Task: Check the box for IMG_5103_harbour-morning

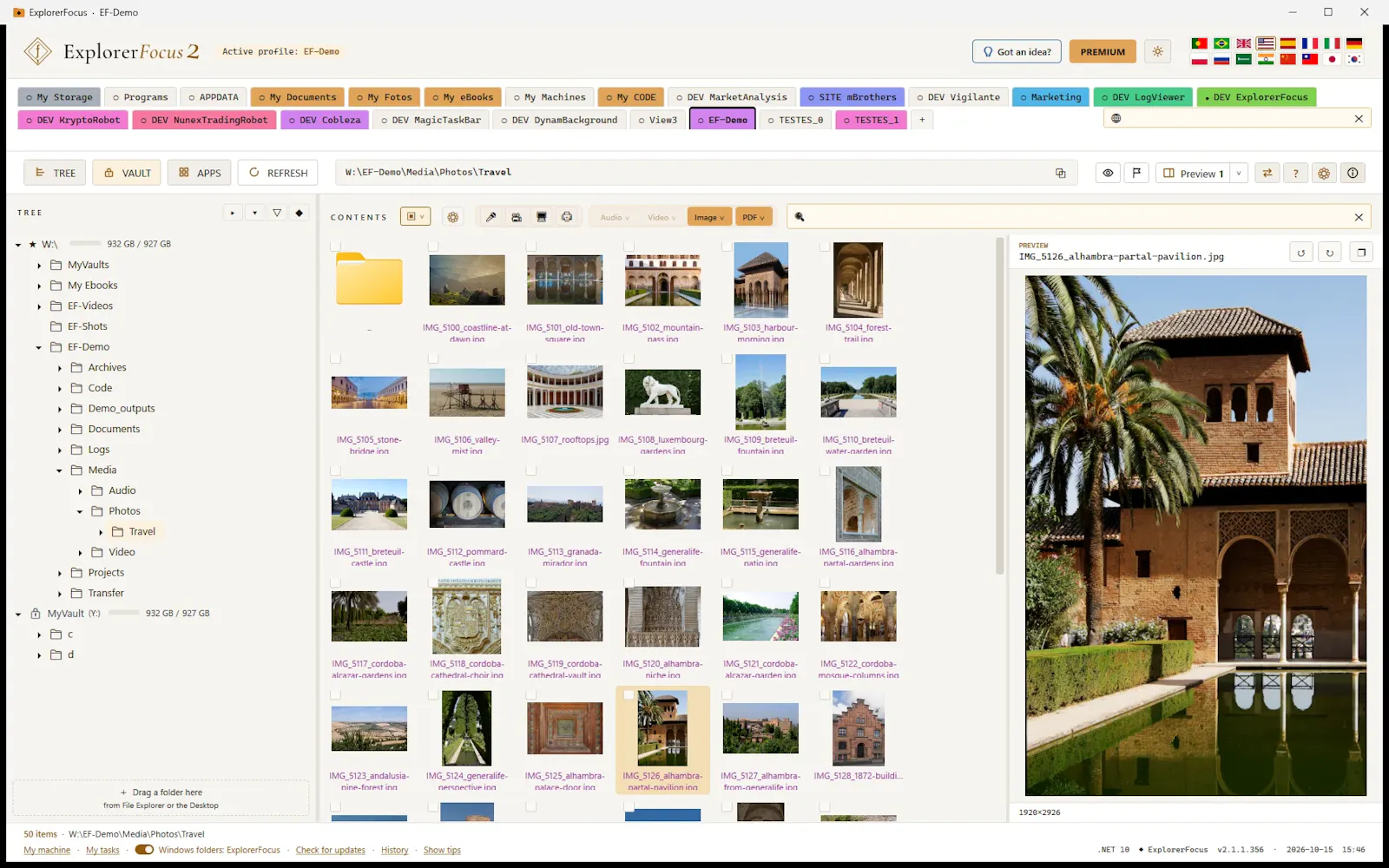Action: 727,247
